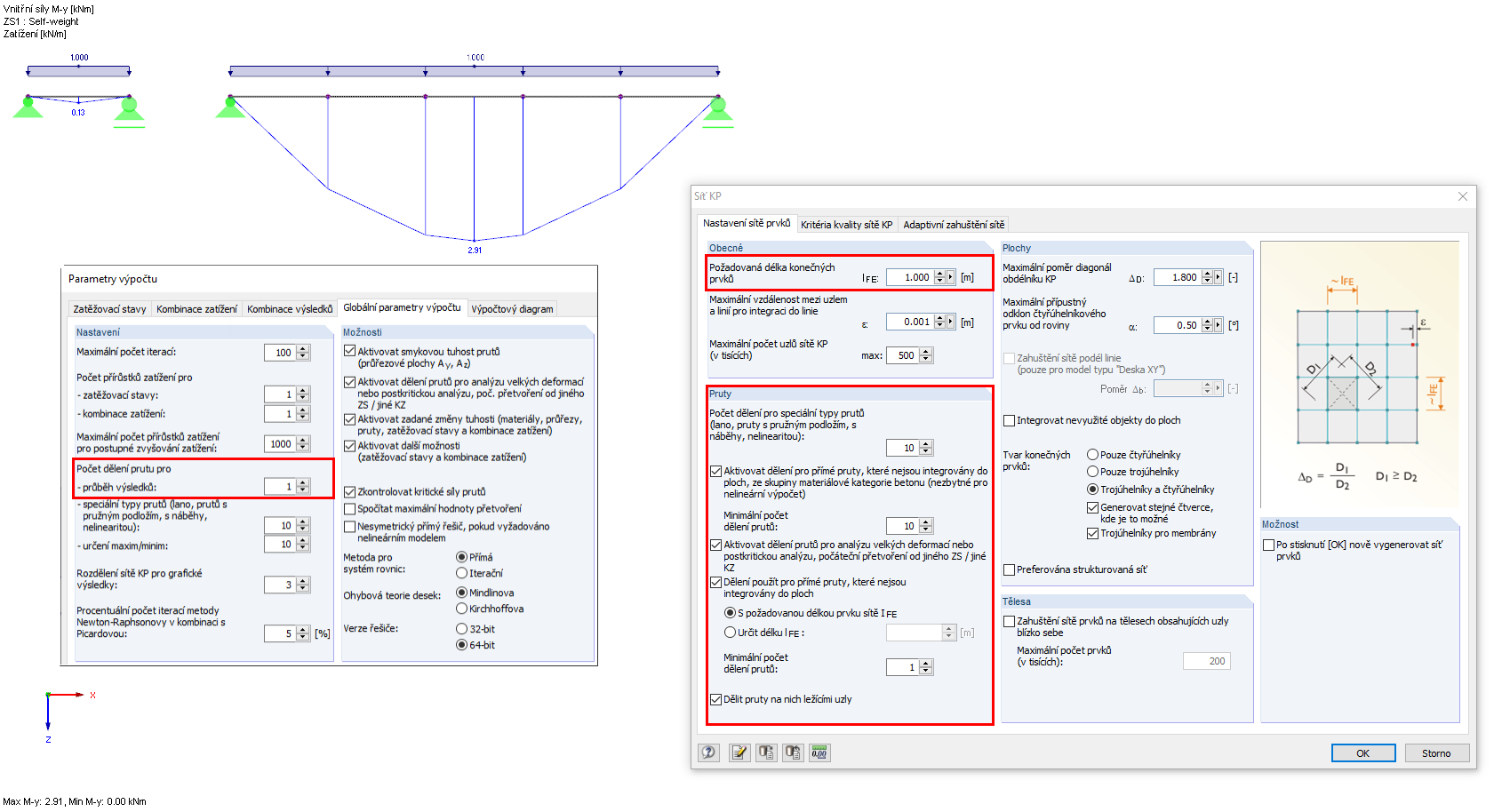Toggle Zkontrolovat kritické síly prutů checkbox
This screenshot has width=1502, height=812.
coord(350,491)
